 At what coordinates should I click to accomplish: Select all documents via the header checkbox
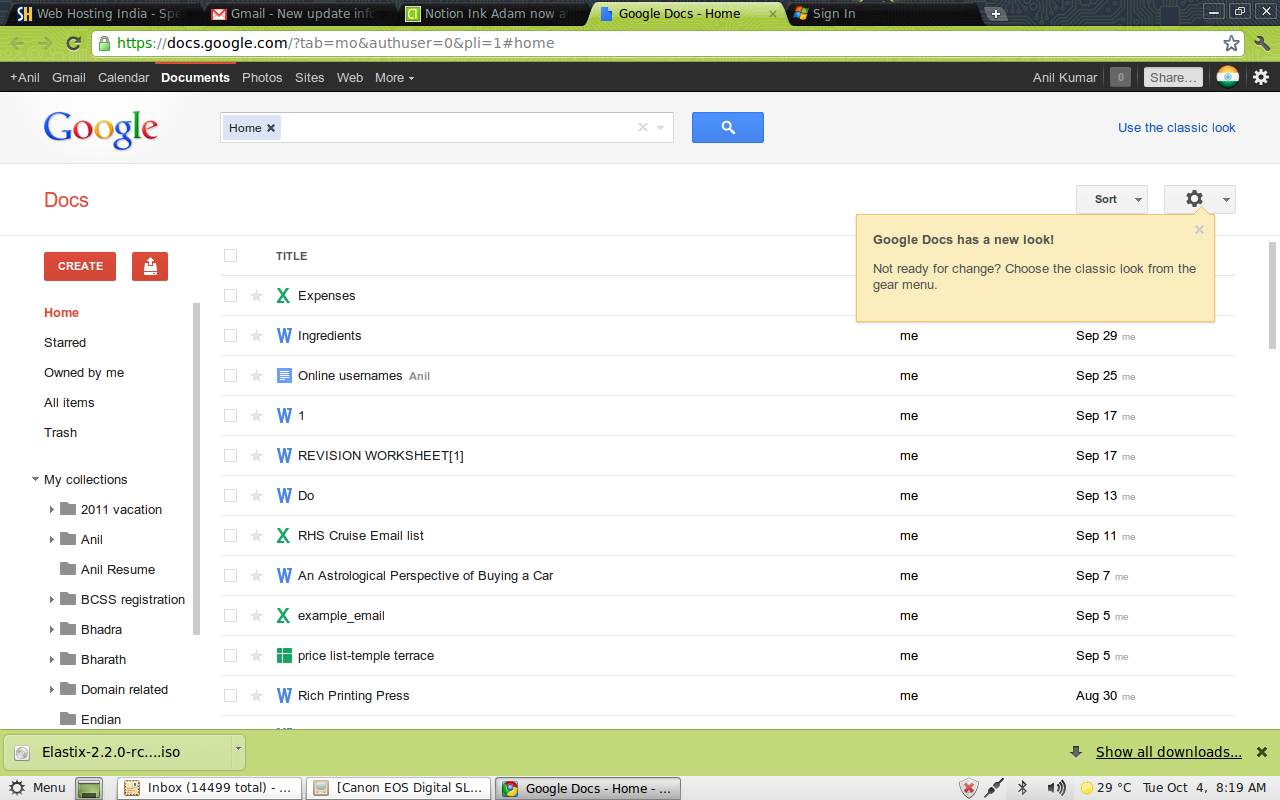tap(230, 255)
